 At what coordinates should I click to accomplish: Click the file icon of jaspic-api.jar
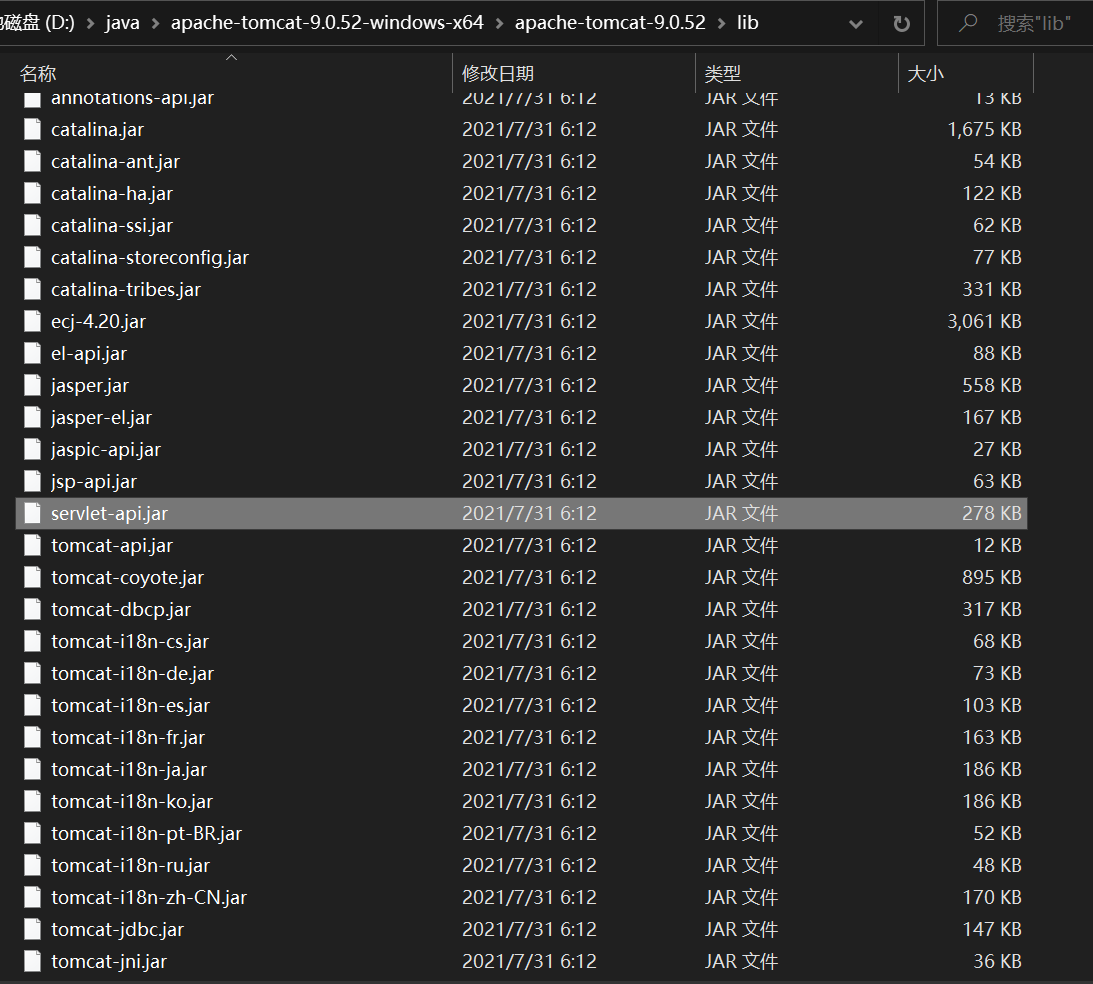(x=32, y=450)
